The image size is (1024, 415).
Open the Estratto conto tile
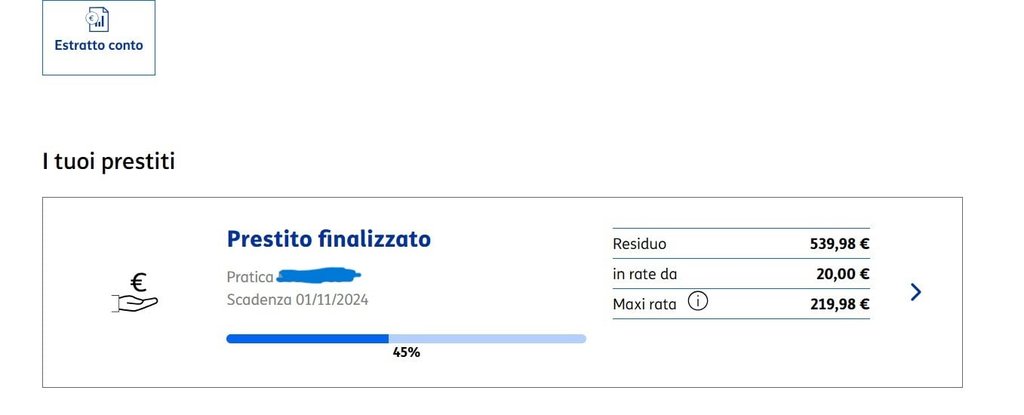tap(99, 37)
